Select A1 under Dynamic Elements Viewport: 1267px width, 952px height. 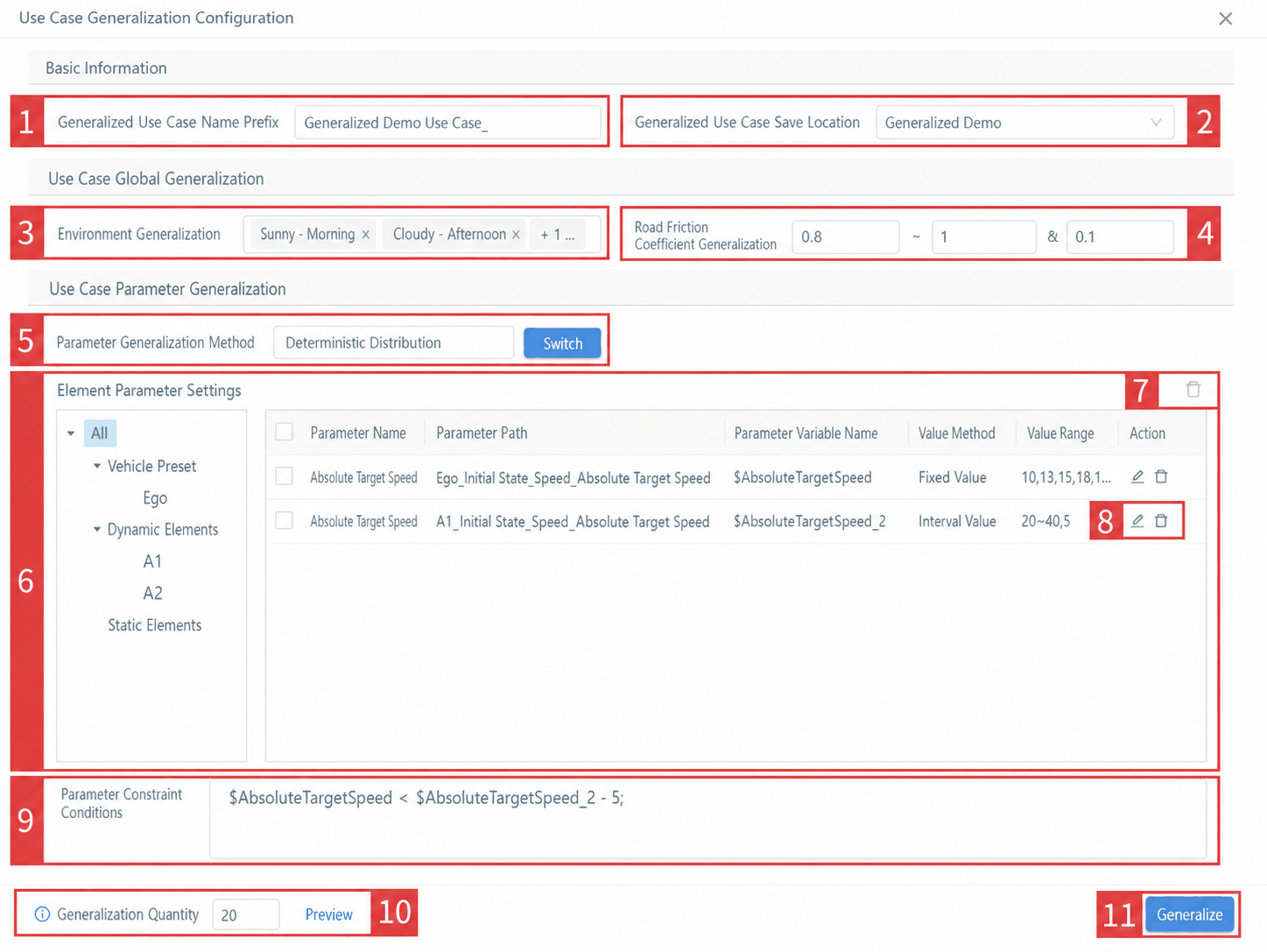click(152, 561)
